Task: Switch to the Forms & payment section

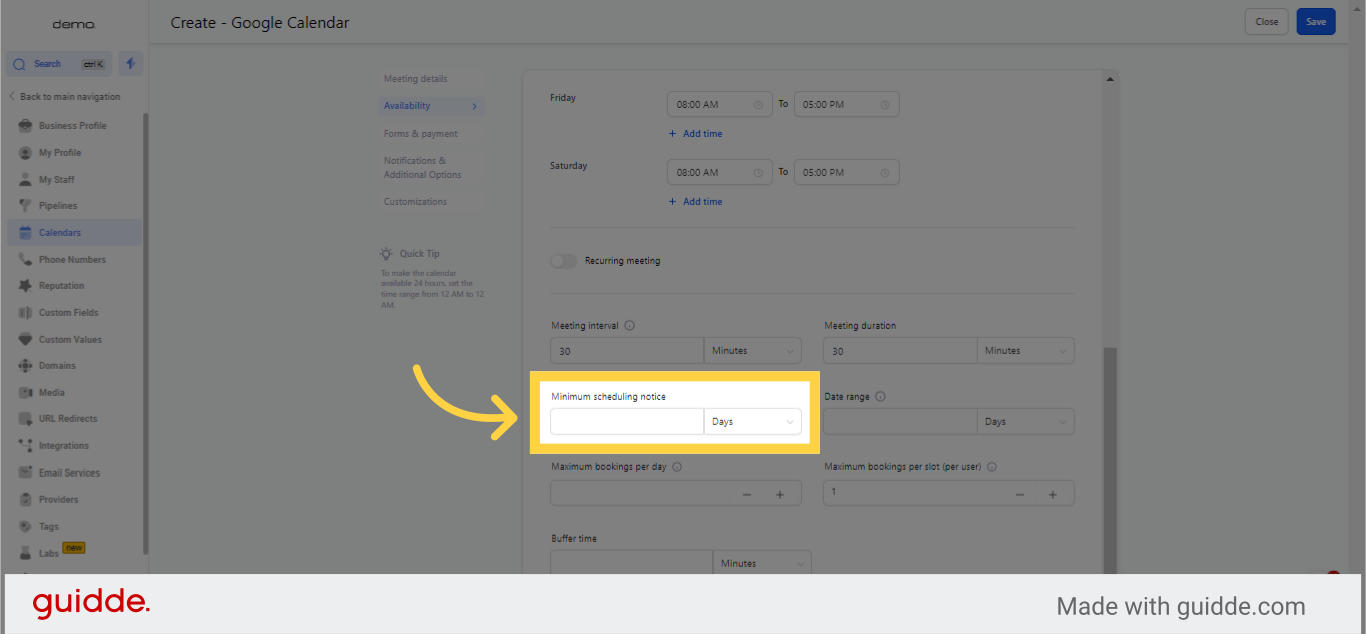Action: tap(421, 134)
